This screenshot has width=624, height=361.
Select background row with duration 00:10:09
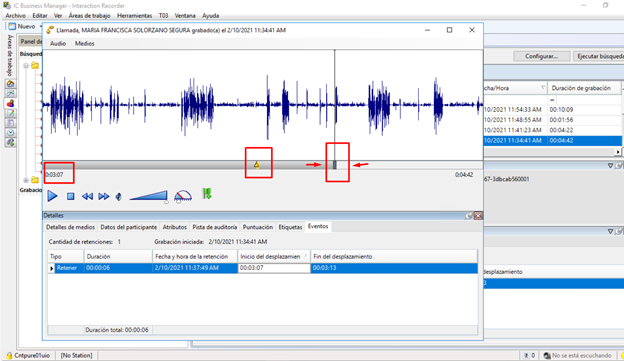pyautogui.click(x=553, y=109)
